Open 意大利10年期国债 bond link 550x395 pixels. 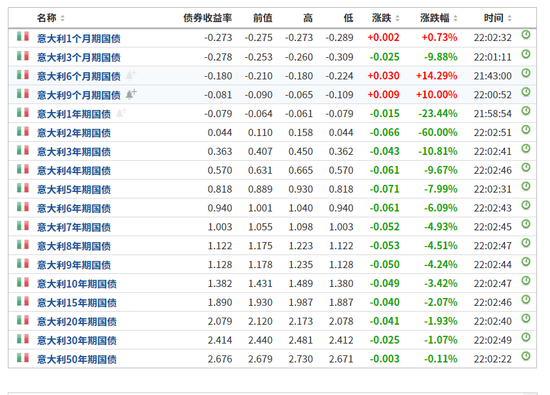[x=77, y=284]
